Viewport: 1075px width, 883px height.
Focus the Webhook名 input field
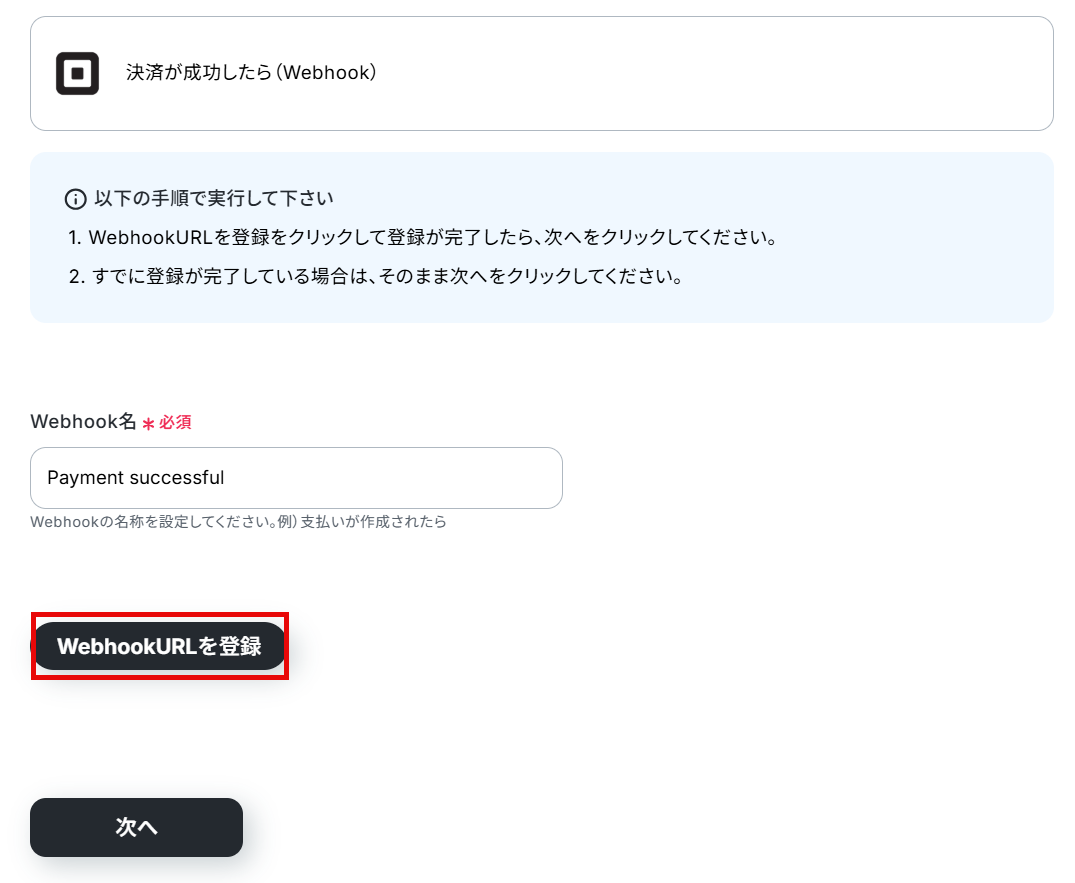(x=296, y=478)
